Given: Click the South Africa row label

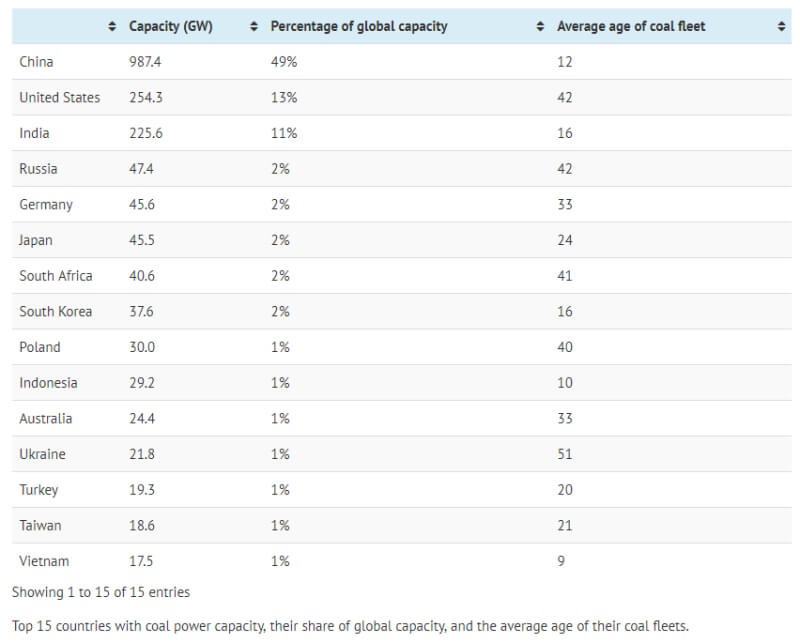Looking at the screenshot, I should tap(56, 276).
